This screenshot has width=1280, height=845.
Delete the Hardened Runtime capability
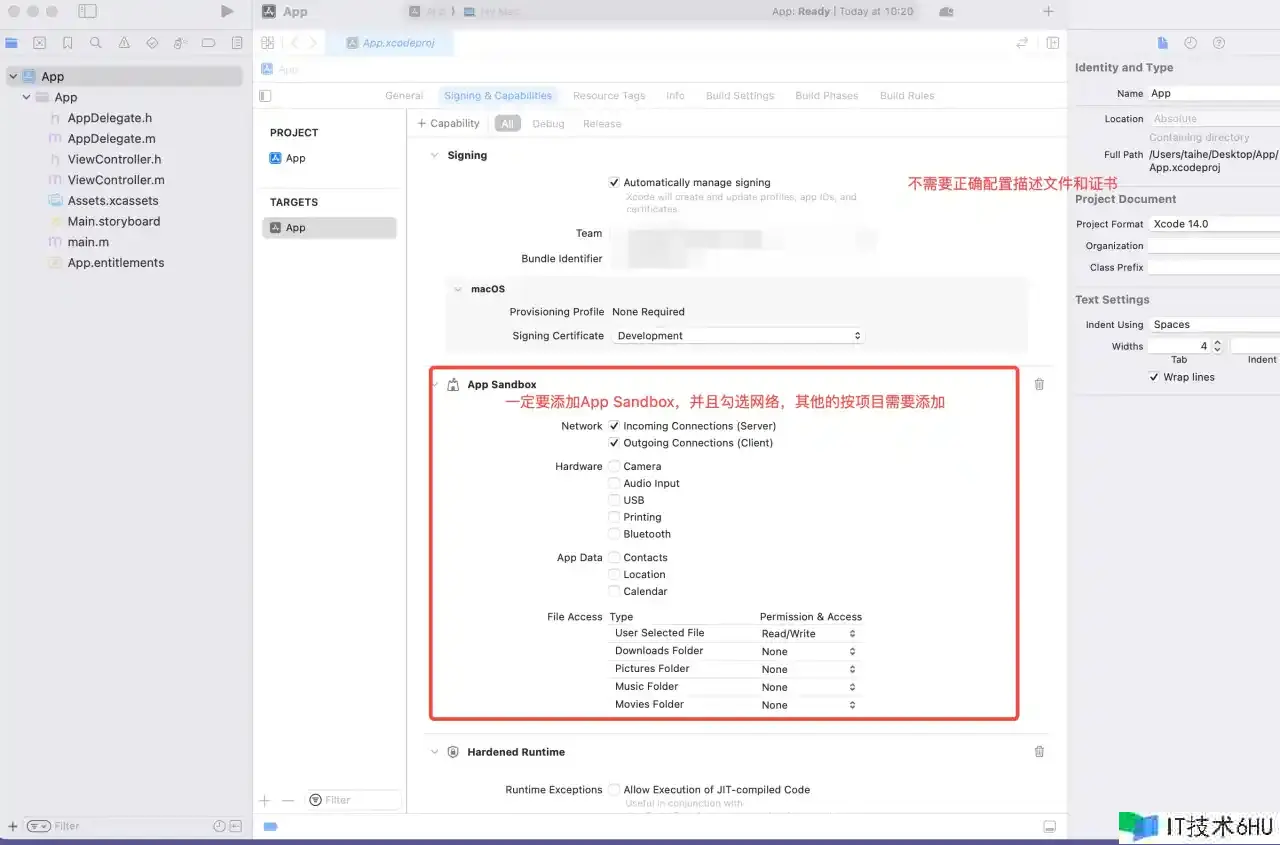point(1039,751)
